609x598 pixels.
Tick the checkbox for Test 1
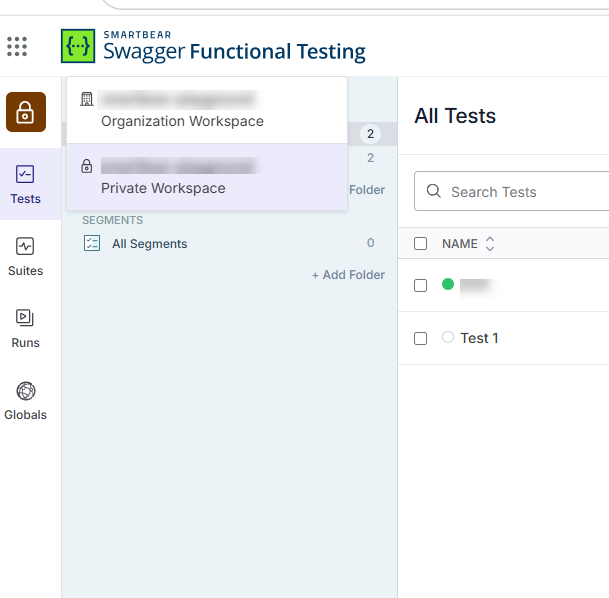pos(420,338)
